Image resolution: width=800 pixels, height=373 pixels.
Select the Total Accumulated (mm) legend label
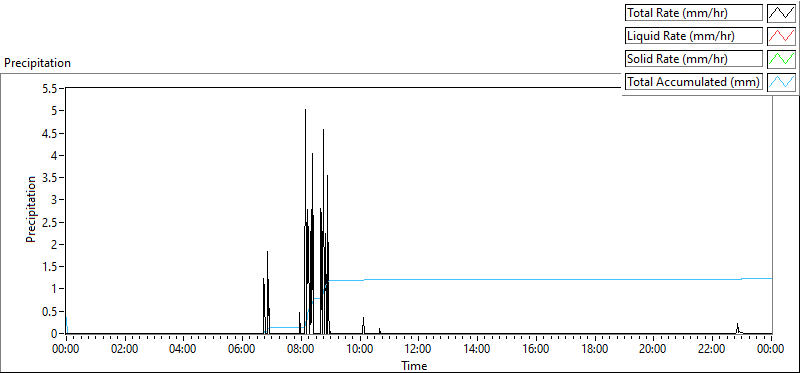(x=694, y=82)
